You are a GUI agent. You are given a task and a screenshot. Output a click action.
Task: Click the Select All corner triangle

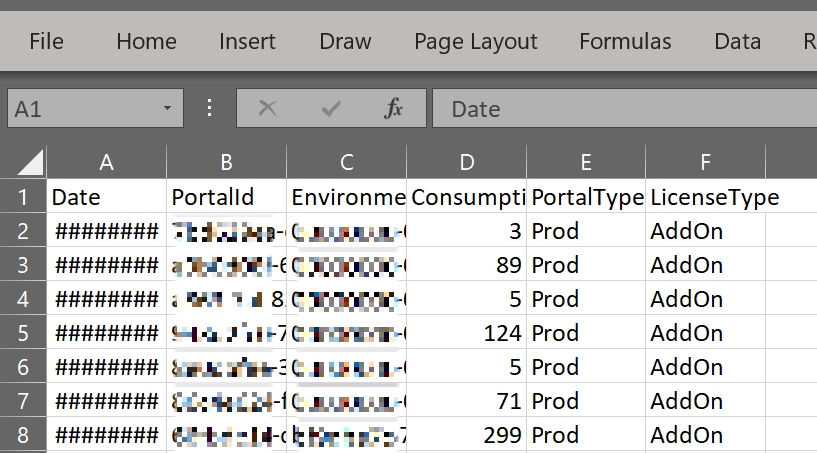[31, 163]
